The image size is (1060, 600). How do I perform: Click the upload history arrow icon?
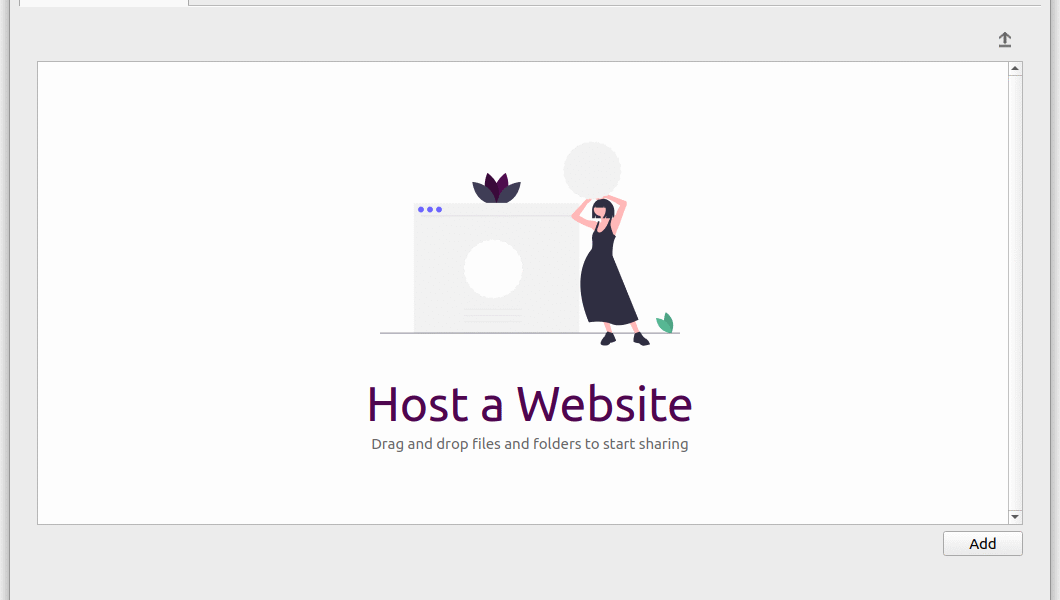pos(1005,40)
